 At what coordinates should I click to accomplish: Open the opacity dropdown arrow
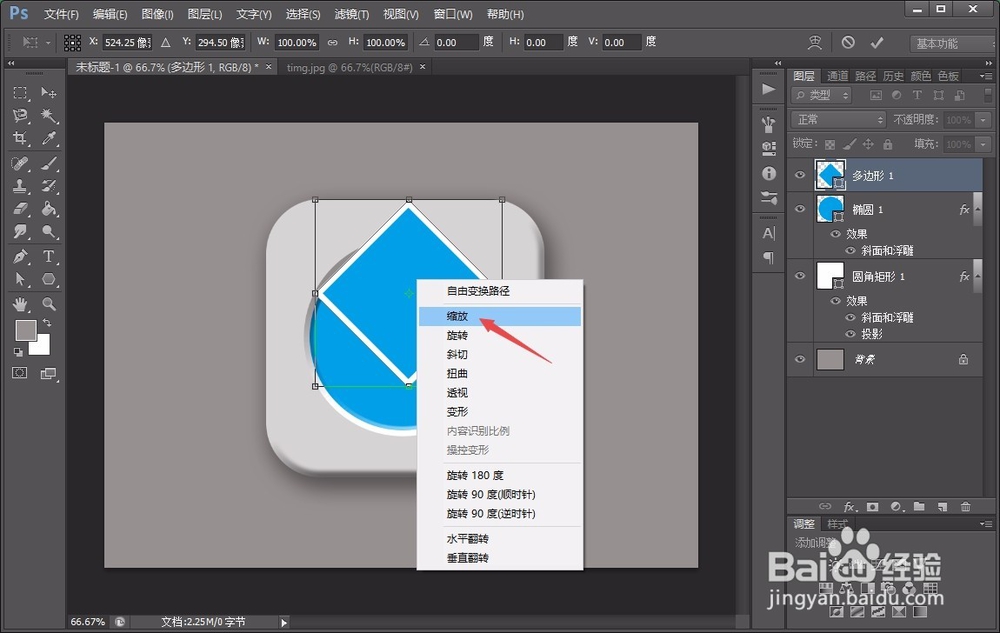(983, 119)
